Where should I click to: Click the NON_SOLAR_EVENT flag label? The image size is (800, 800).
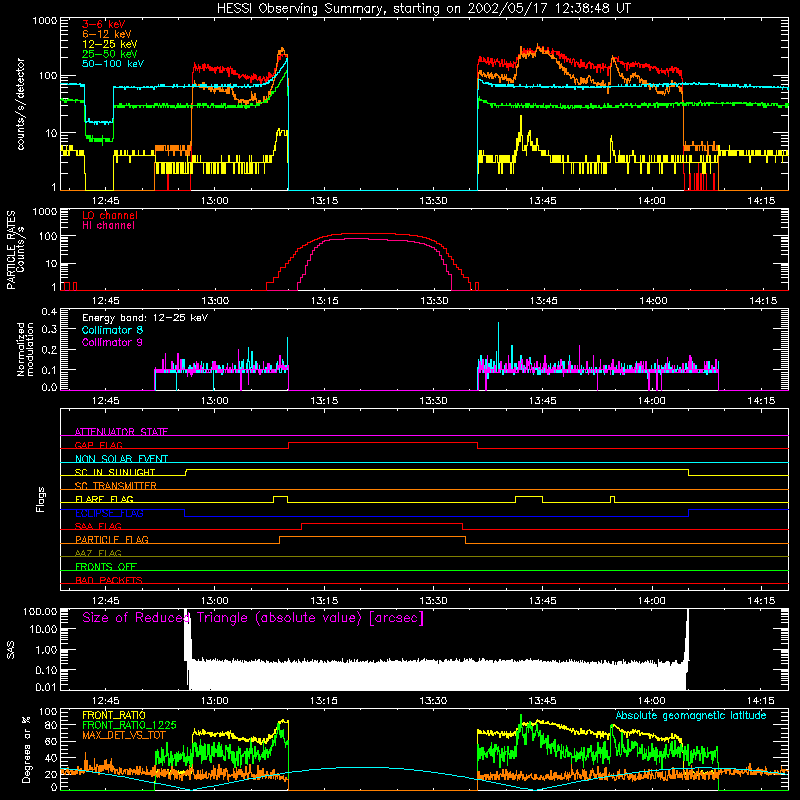[121, 459]
